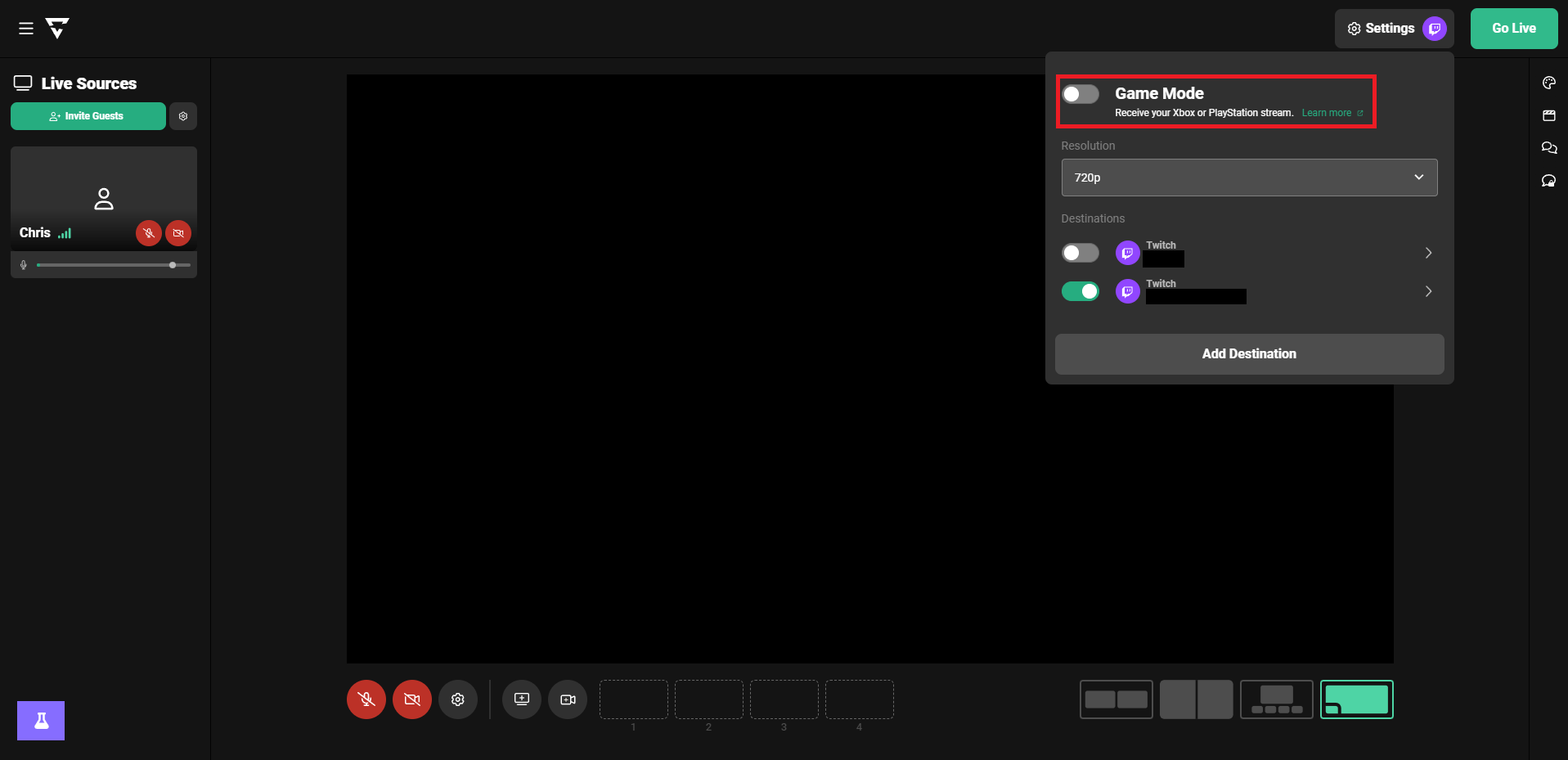Choose the side-by-side split layout
This screenshot has height=760, width=1568.
tap(1197, 699)
